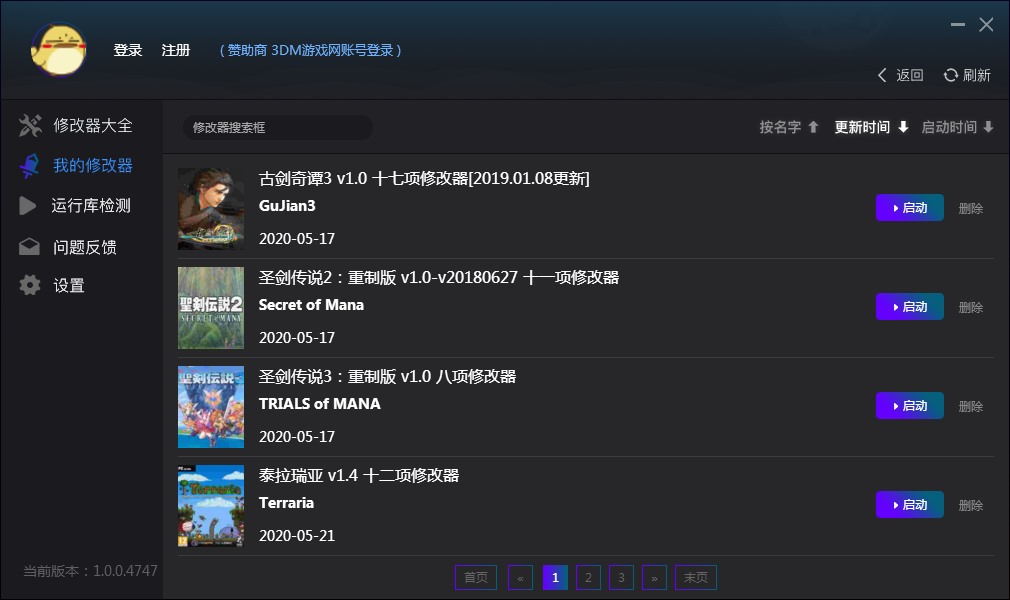Click the 运行库检测 play icon

click(x=28, y=206)
